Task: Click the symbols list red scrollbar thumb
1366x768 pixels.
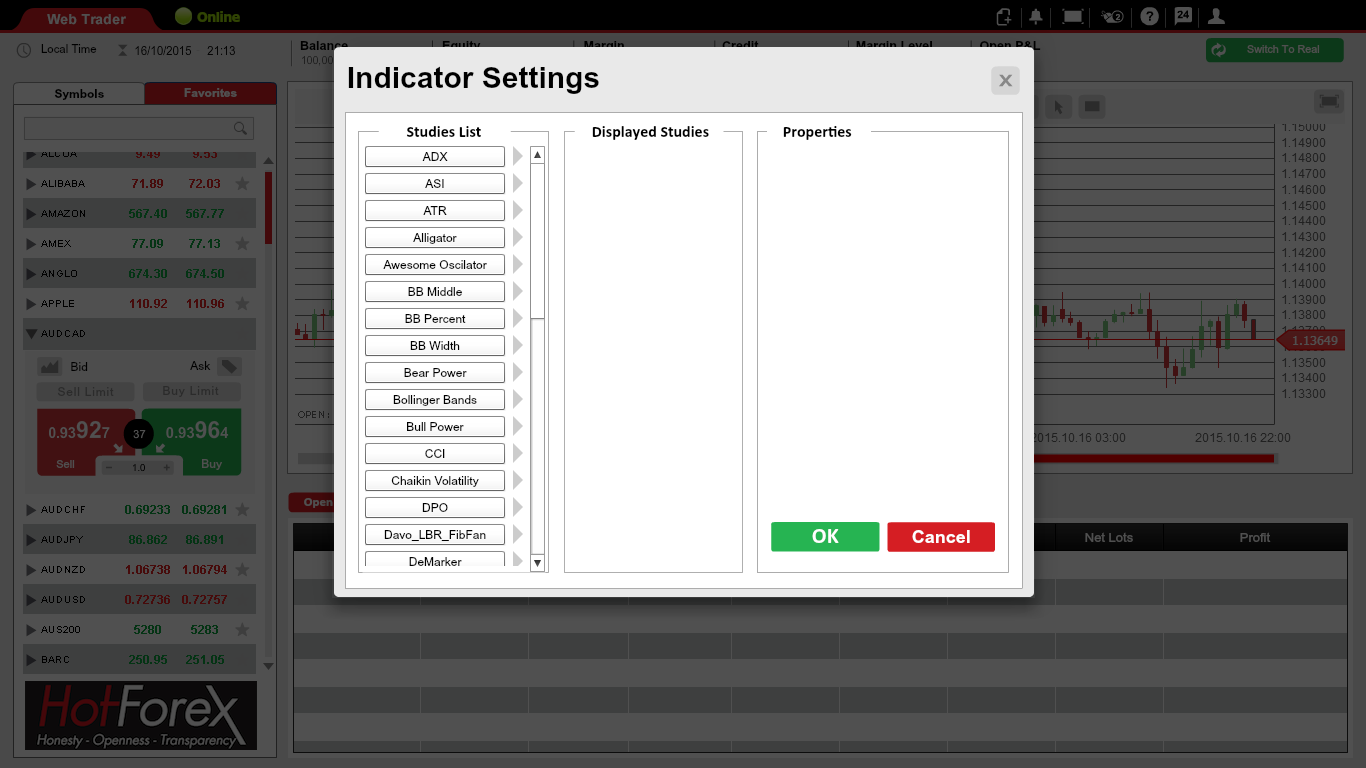Action: (268, 208)
